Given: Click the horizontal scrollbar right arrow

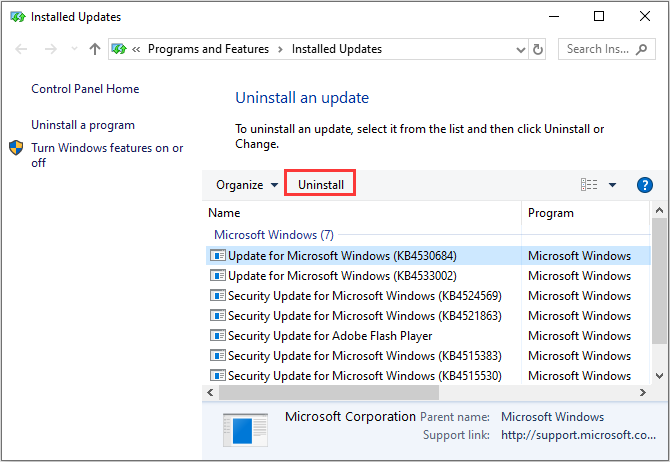Looking at the screenshot, I should 643,392.
